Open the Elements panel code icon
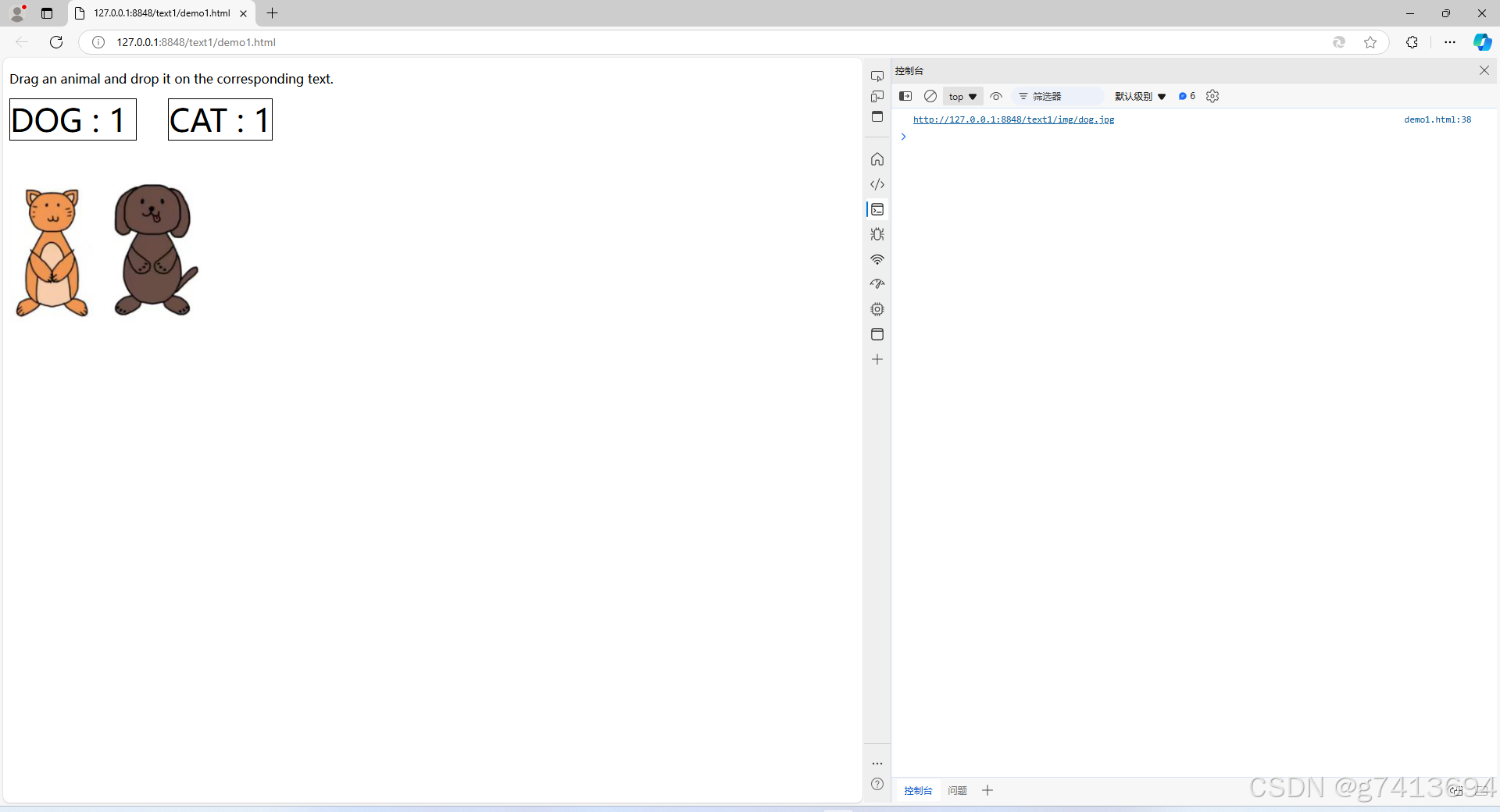Viewport: 1500px width, 812px height. pos(877,184)
